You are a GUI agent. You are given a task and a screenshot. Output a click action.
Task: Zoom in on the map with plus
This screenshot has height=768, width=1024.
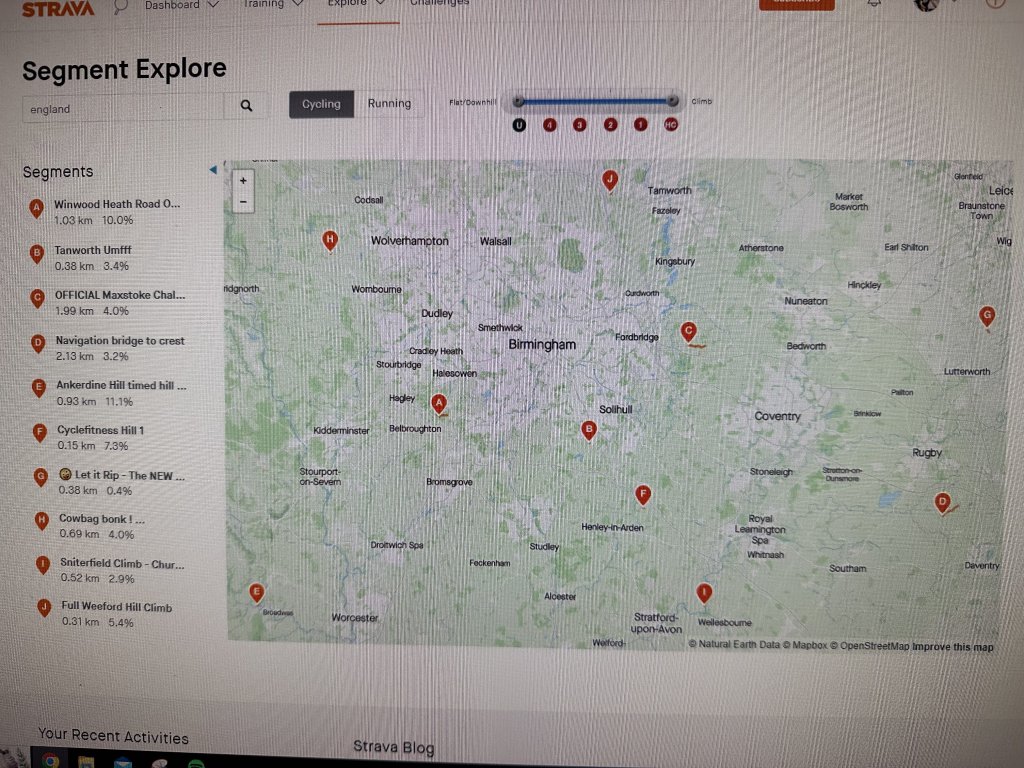click(243, 181)
